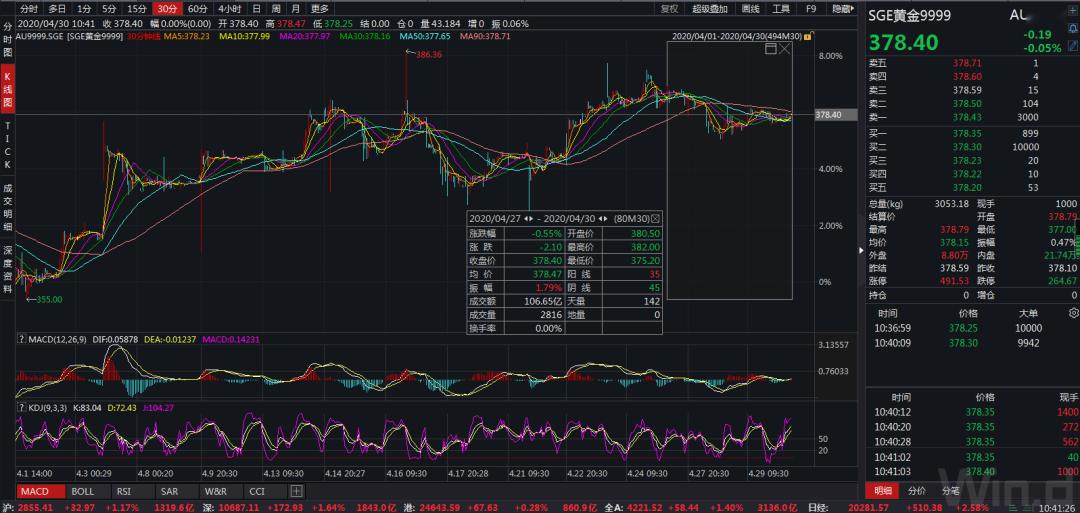Open the 分笔 tick-by-tick tab
The height and width of the screenshot is (513, 1080).
[x=951, y=491]
